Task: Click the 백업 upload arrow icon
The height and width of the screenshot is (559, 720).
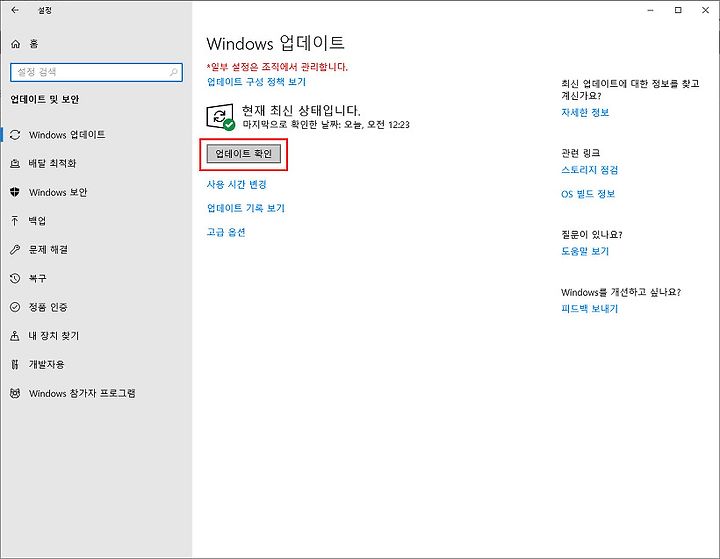Action: [x=15, y=221]
